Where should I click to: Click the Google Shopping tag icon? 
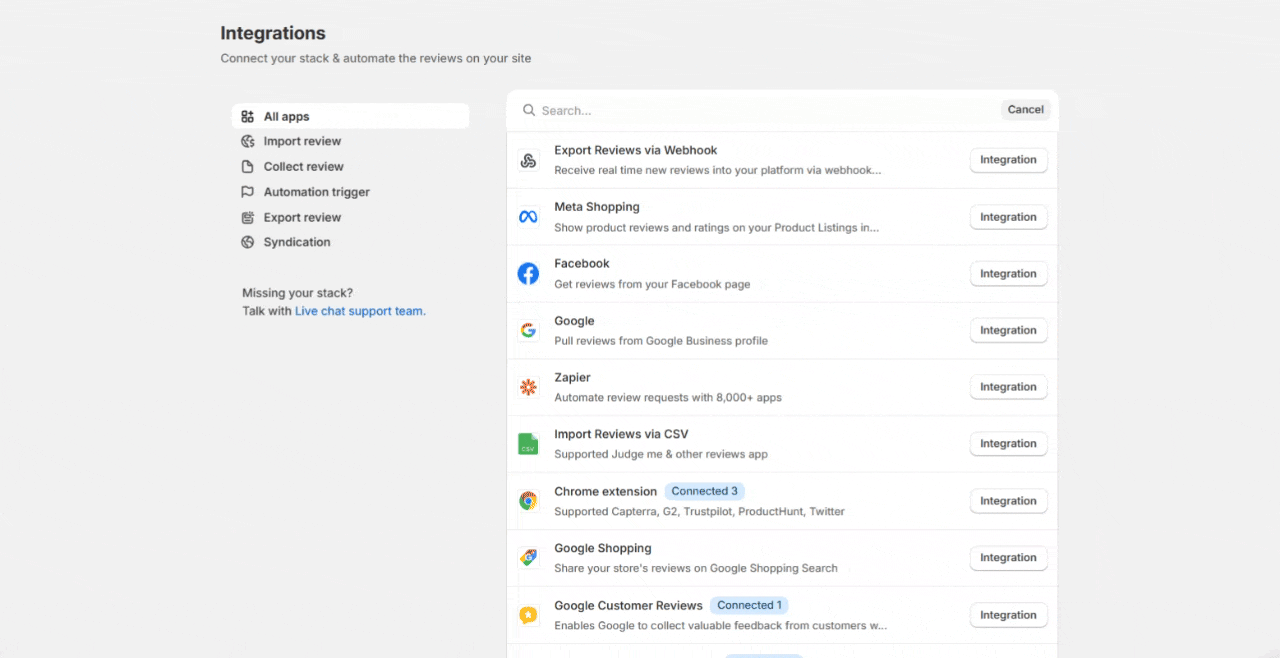tap(528, 558)
